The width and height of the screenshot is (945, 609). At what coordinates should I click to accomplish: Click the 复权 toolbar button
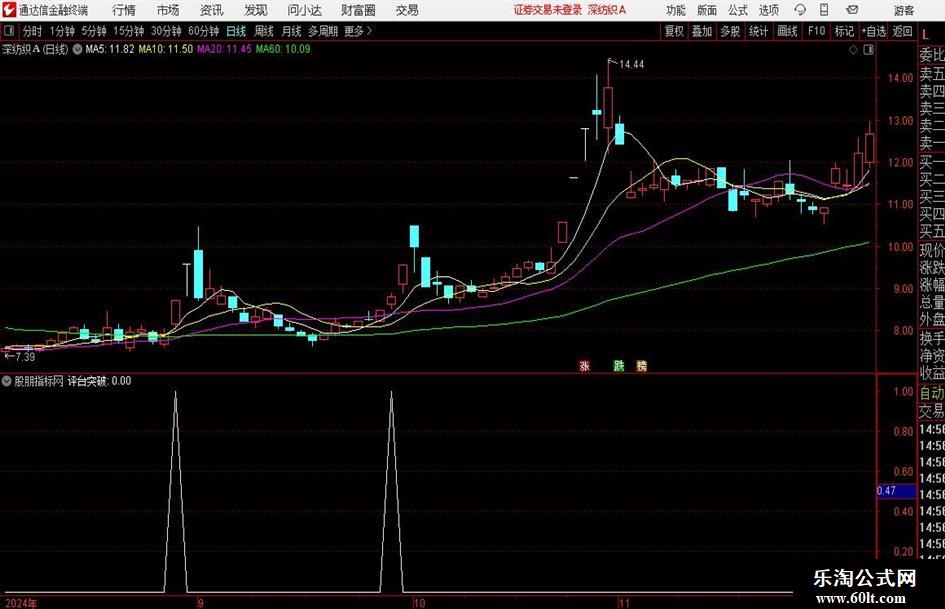click(x=674, y=31)
